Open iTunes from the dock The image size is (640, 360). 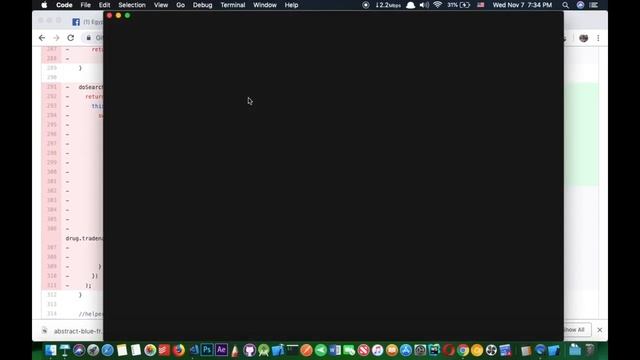378,350
